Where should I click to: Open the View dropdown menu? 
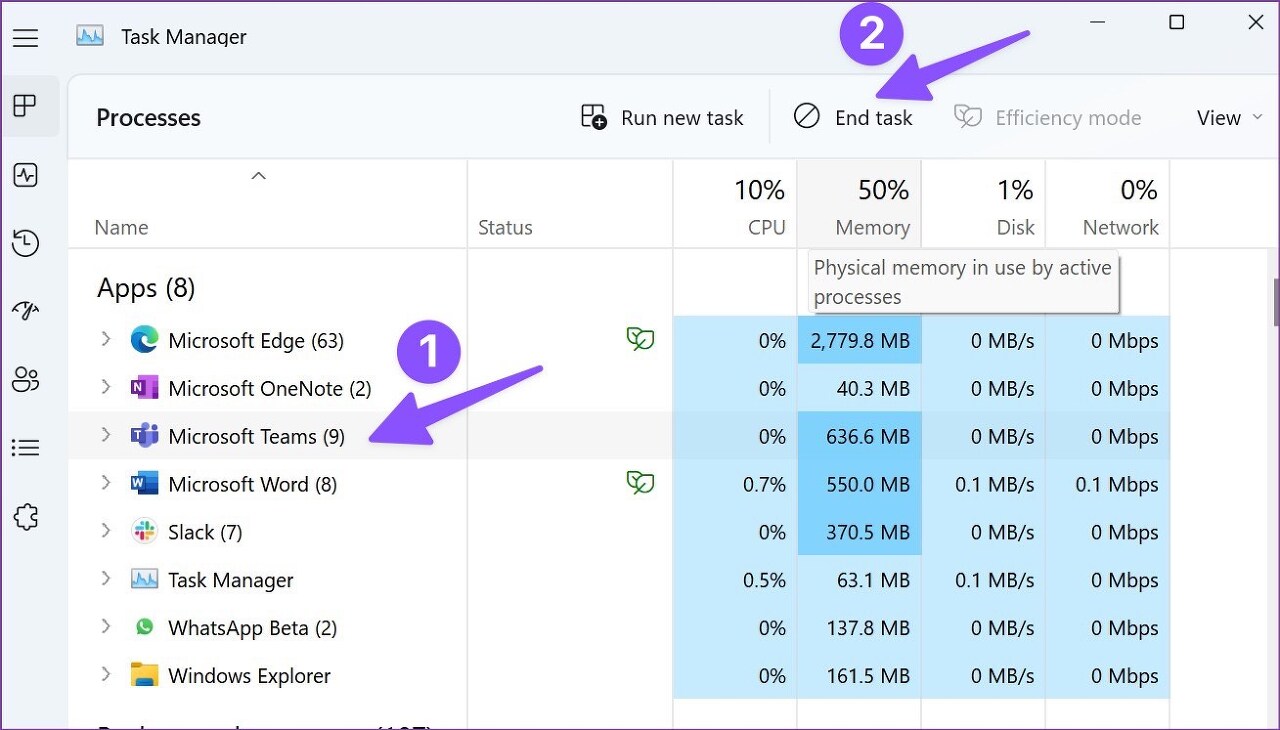(1230, 118)
